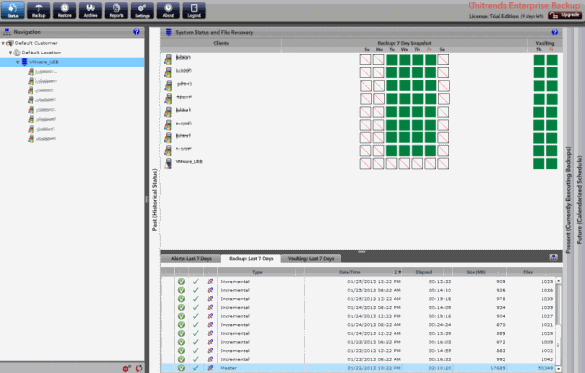Viewport: 585px width, 373px height.
Task: Open the About toolbar button
Action: click(168, 10)
